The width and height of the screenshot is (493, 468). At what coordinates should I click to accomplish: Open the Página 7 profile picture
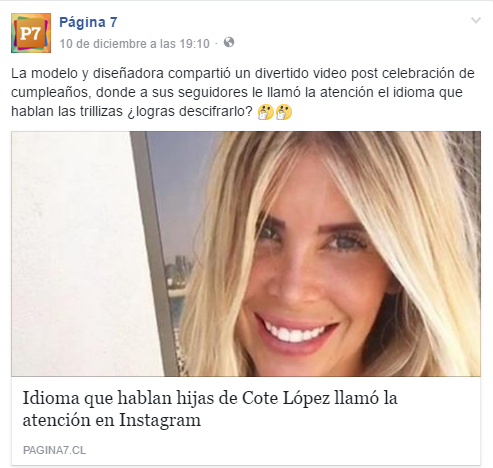coord(31,33)
